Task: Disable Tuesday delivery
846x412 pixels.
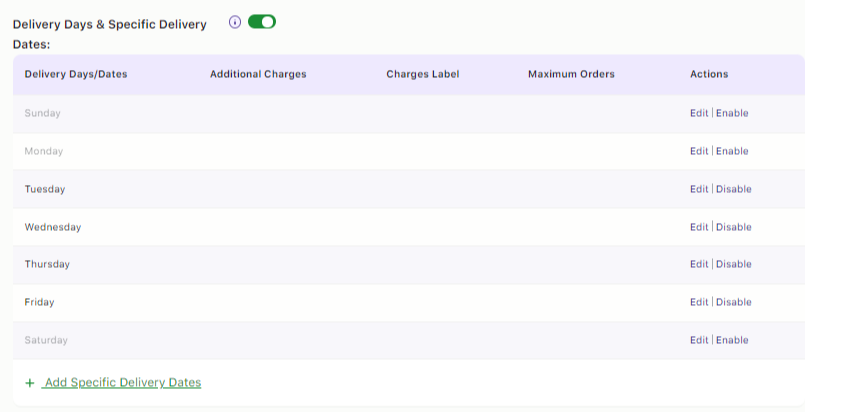Action: [734, 189]
